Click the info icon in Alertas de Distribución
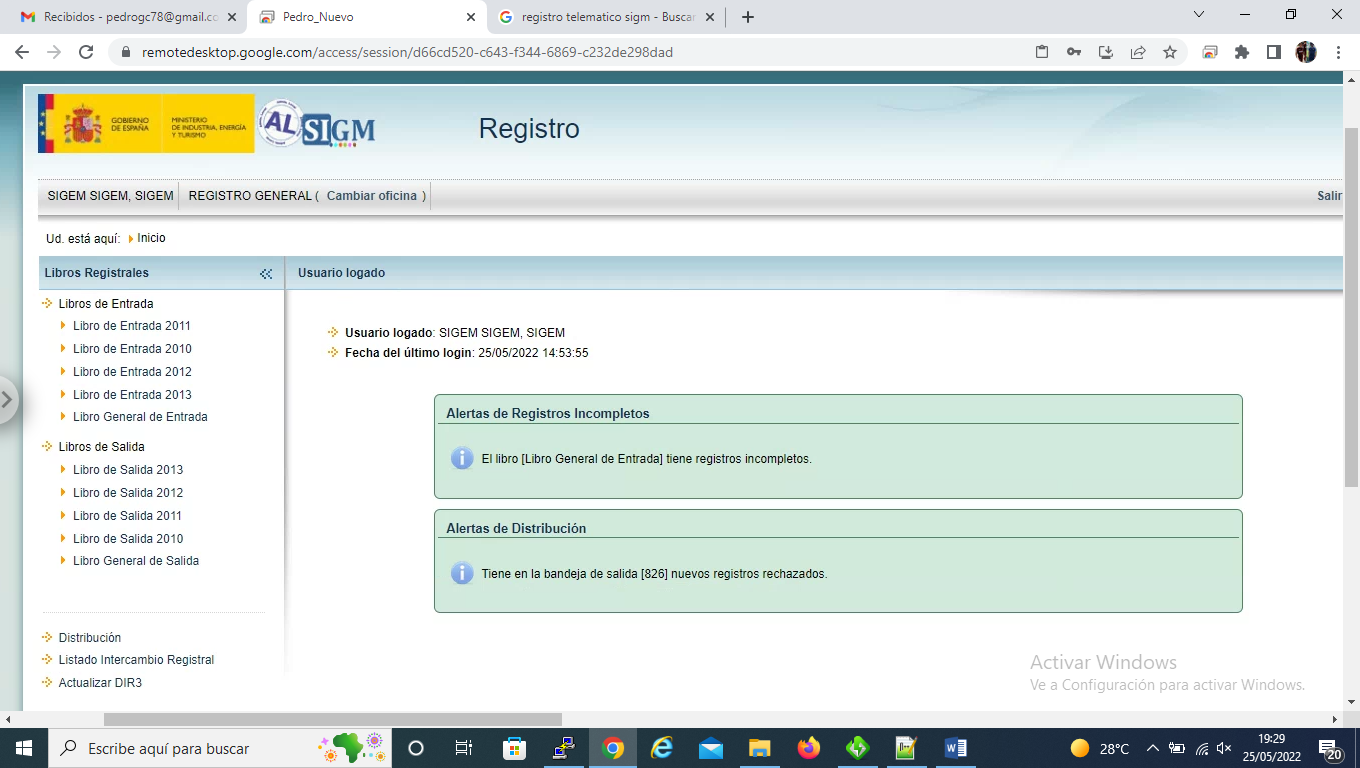1360x768 pixels. (461, 574)
